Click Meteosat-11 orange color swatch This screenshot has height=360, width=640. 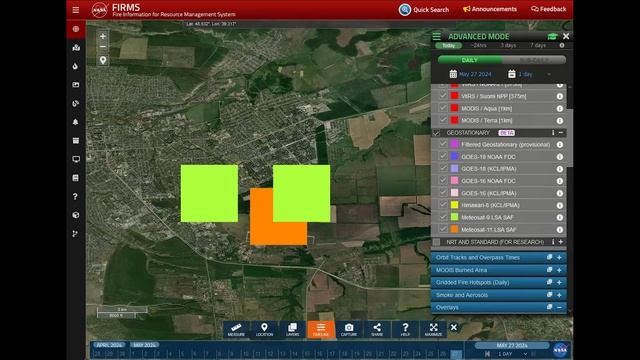point(454,229)
